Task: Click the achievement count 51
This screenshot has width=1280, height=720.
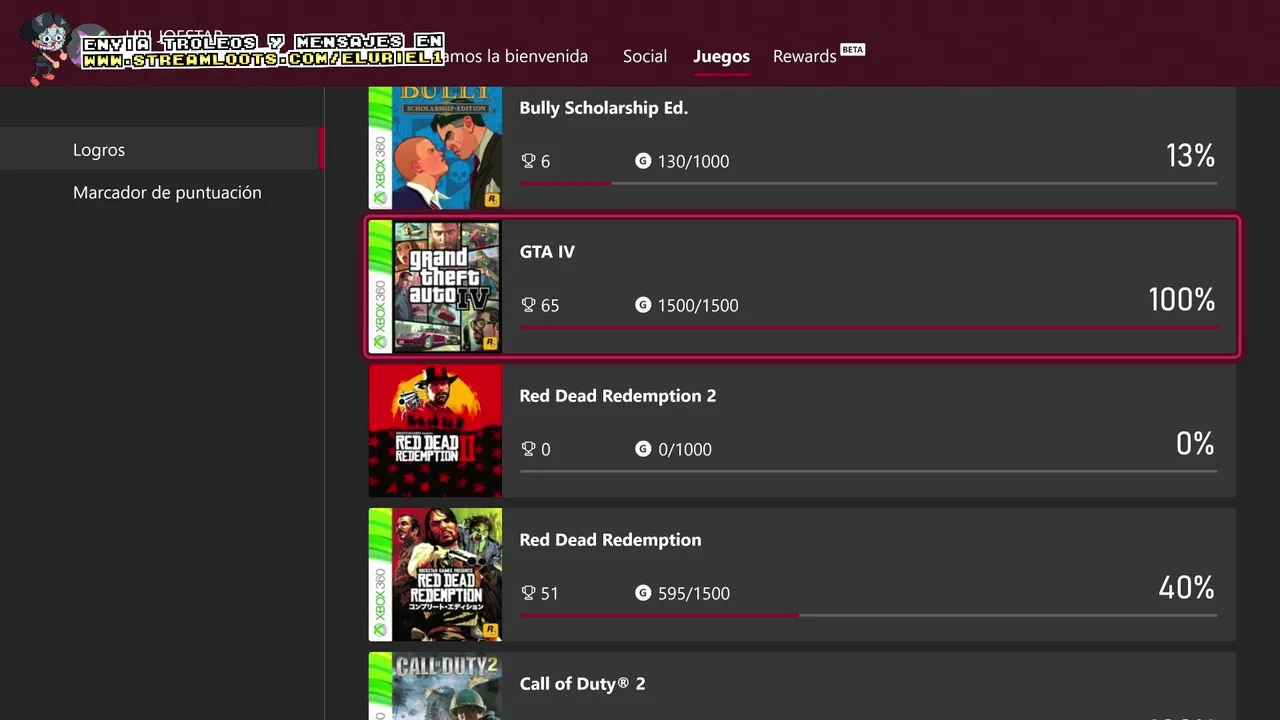Action: [x=550, y=593]
